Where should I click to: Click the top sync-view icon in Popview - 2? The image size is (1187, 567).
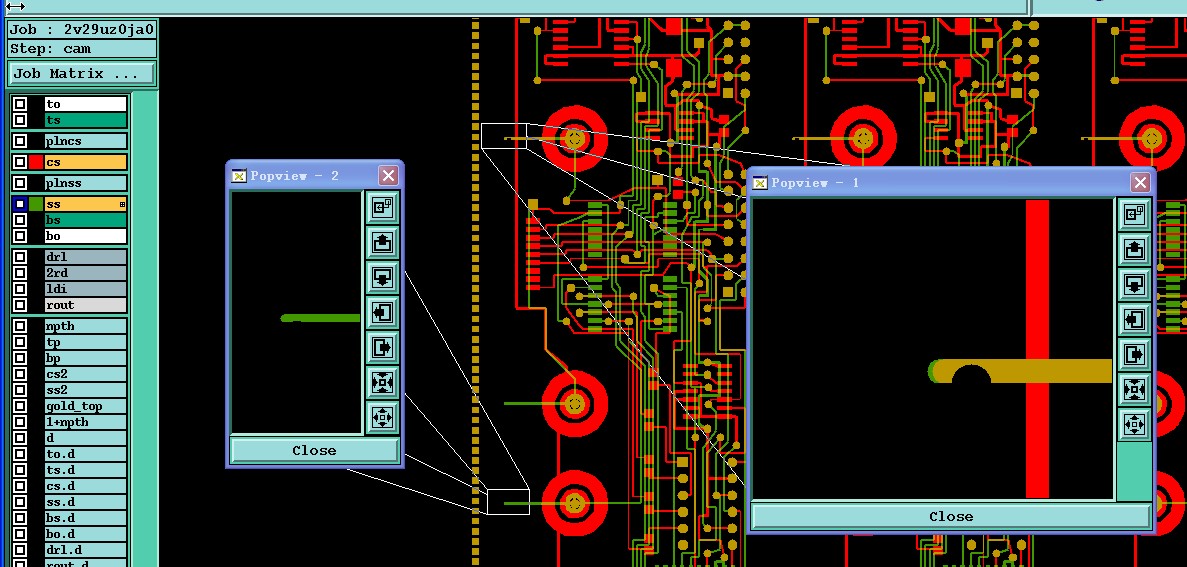coord(382,207)
